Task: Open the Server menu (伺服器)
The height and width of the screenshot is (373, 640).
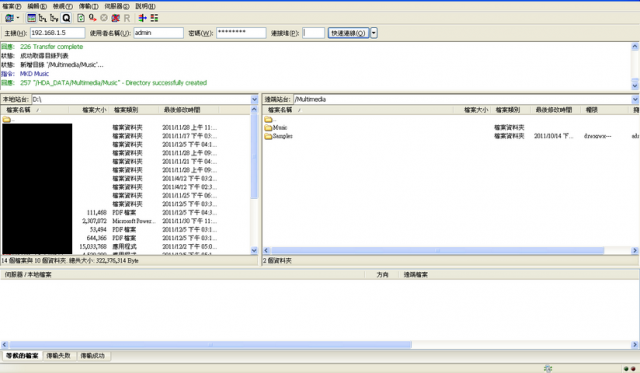Action: pyautogui.click(x=117, y=6)
